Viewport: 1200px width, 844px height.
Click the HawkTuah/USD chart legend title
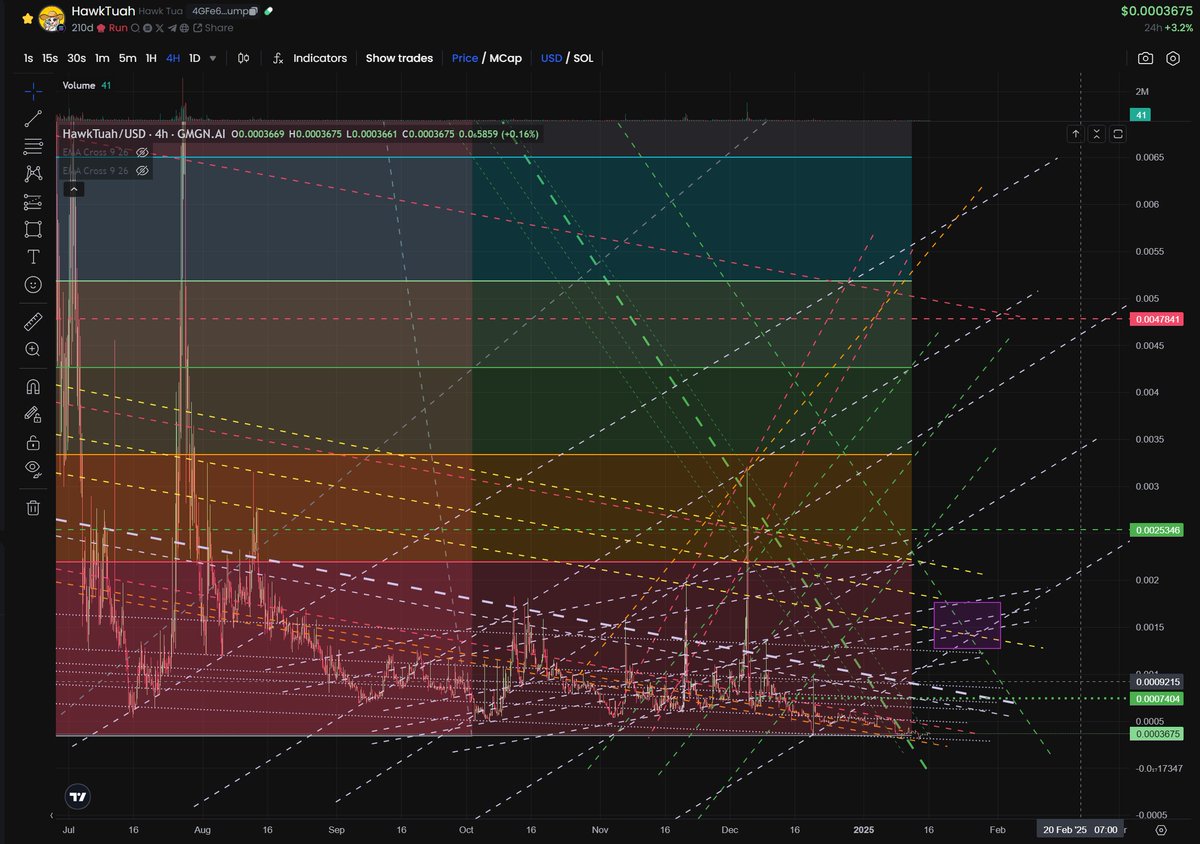tap(142, 133)
